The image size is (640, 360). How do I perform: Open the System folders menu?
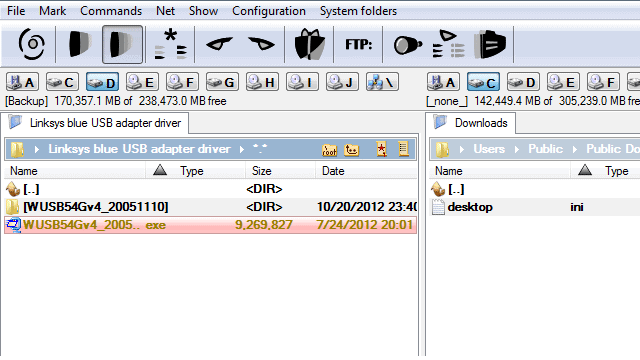point(358,11)
